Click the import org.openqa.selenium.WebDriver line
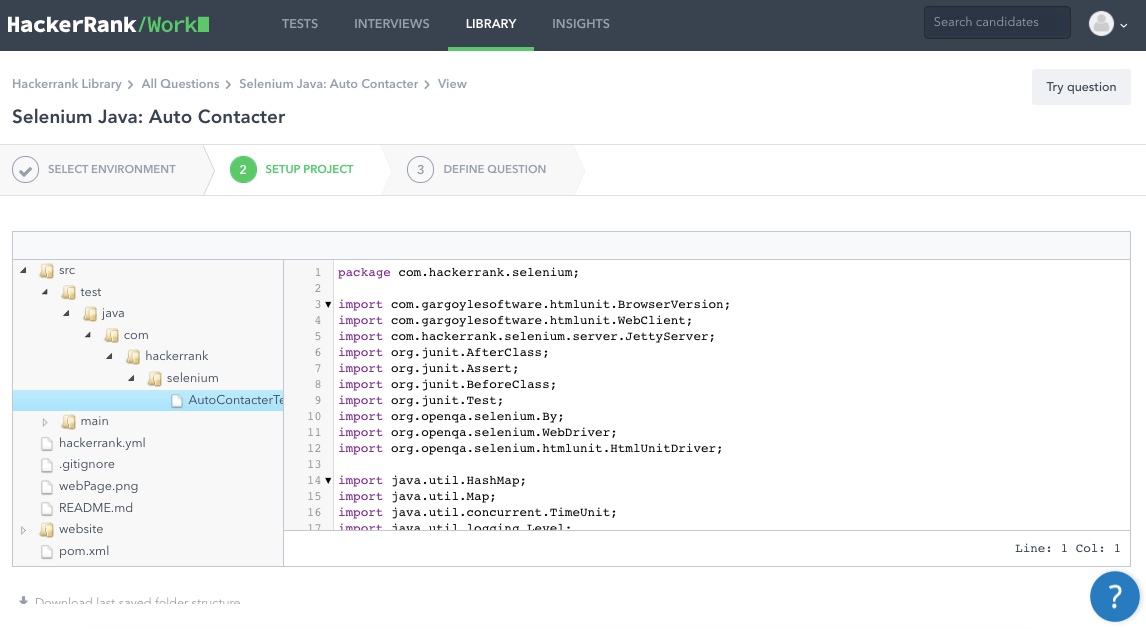1146x629 pixels. click(x=477, y=432)
